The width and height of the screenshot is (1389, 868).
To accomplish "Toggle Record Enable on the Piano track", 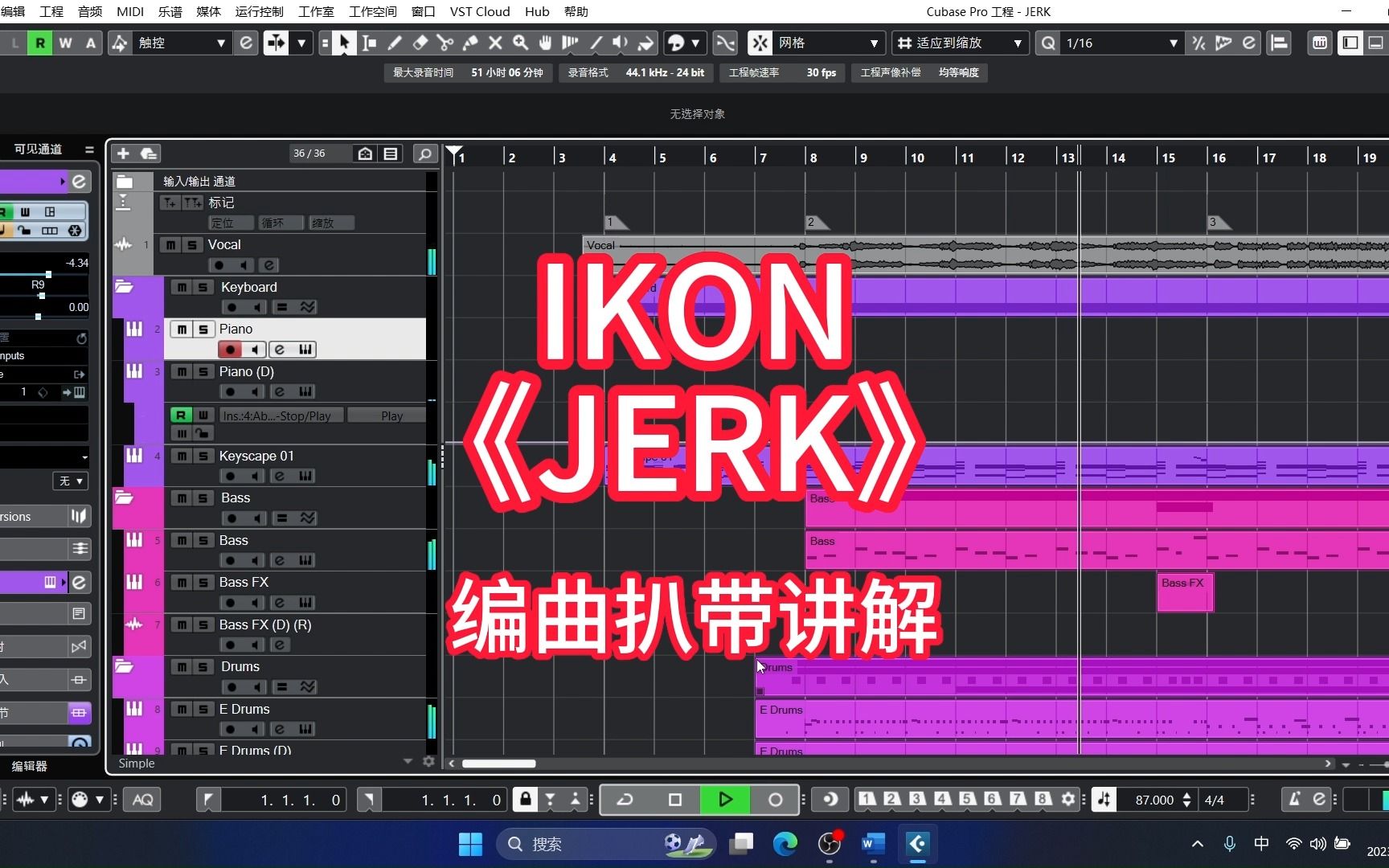I will click(230, 350).
